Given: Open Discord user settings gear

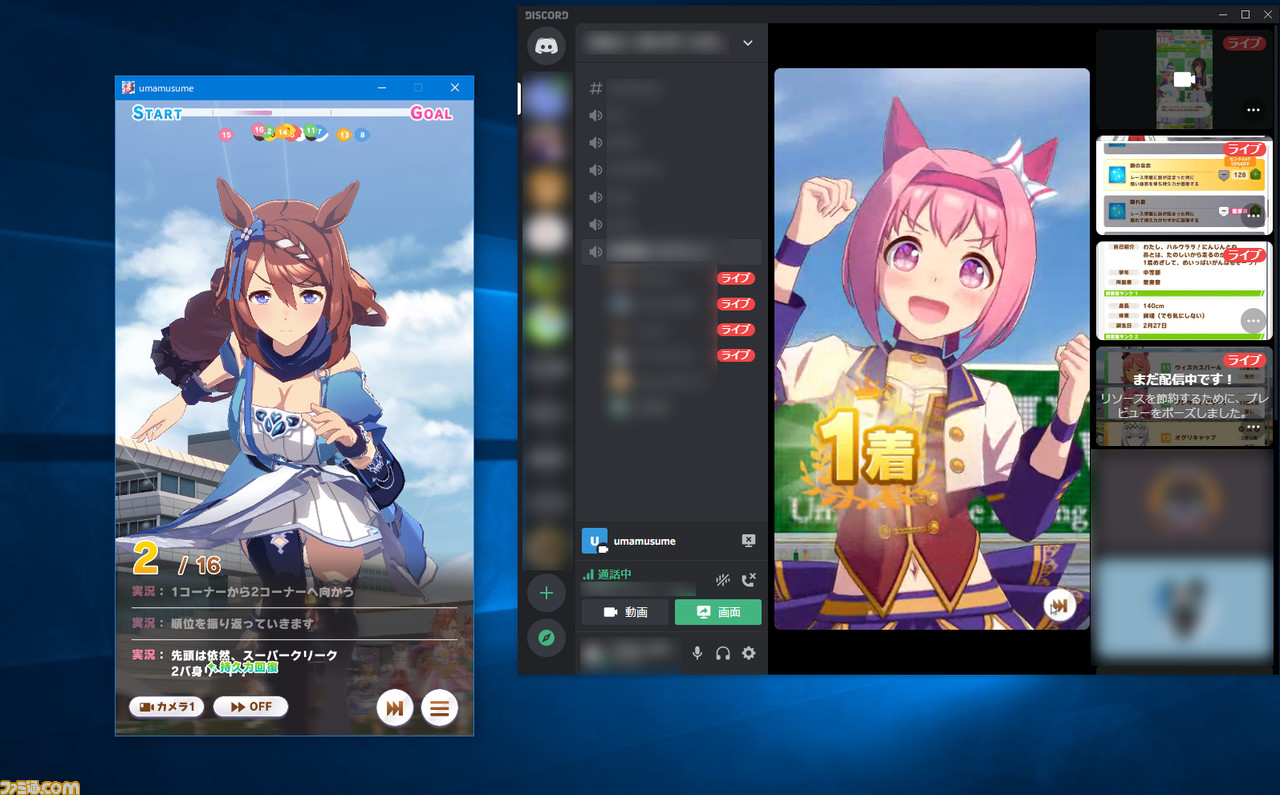Looking at the screenshot, I should [748, 653].
